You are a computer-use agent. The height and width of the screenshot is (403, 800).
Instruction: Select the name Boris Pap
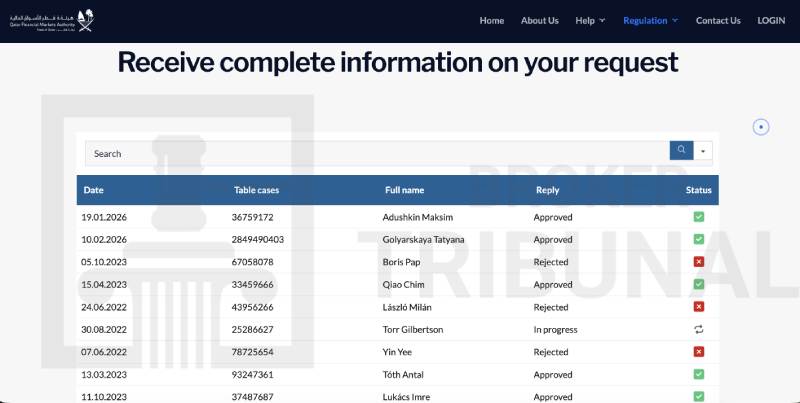pyautogui.click(x=402, y=262)
